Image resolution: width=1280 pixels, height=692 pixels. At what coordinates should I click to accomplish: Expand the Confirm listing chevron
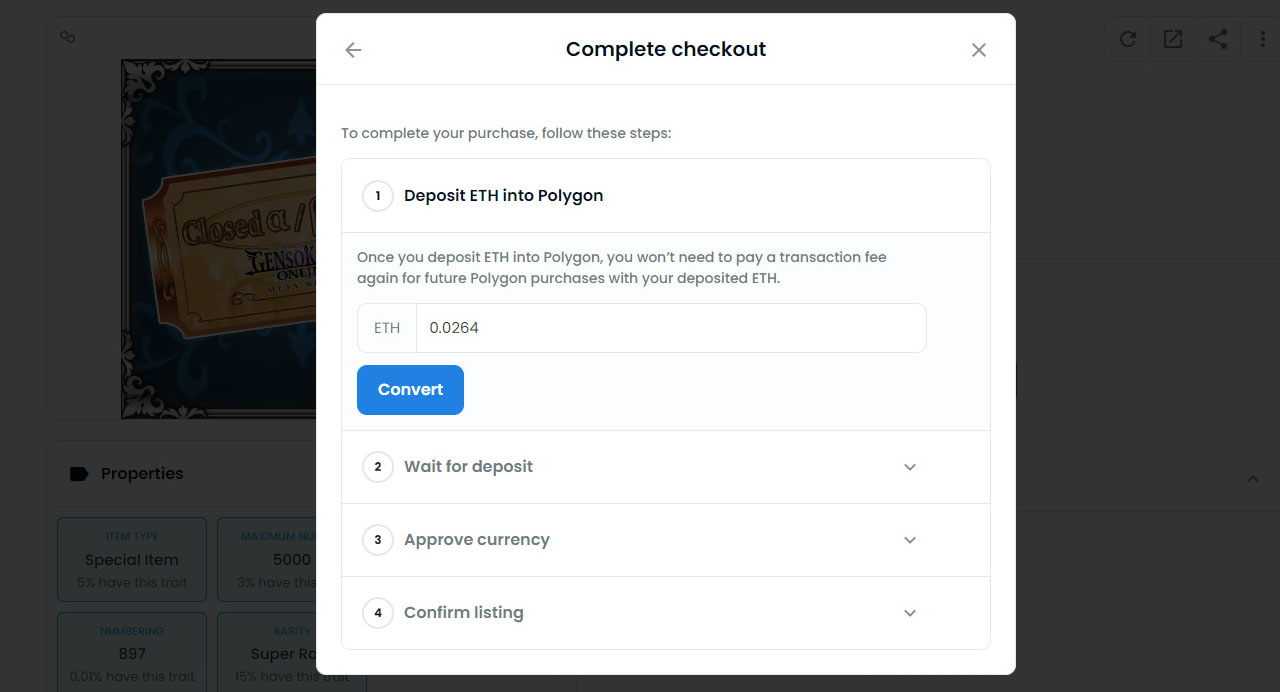(910, 613)
